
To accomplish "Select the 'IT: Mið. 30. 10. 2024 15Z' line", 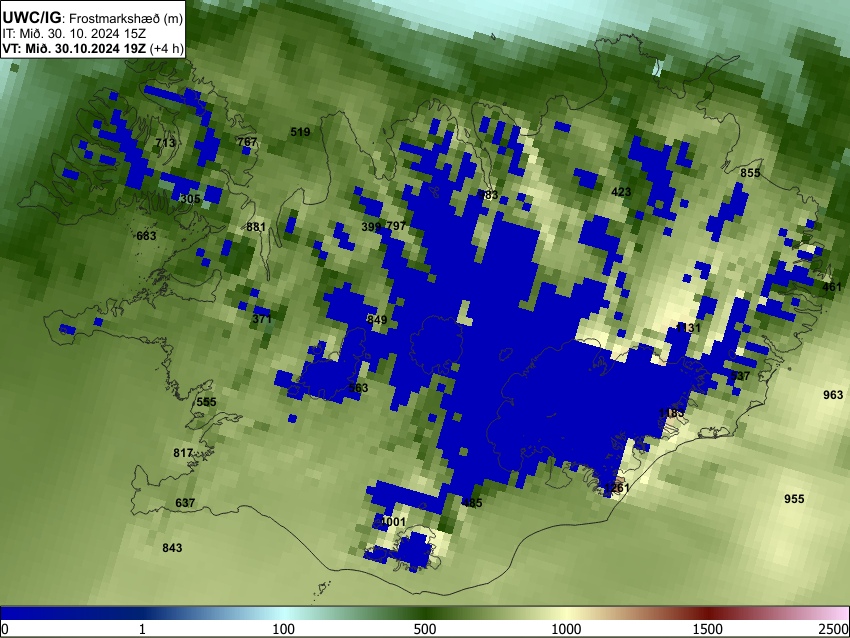I will [x=74, y=34].
